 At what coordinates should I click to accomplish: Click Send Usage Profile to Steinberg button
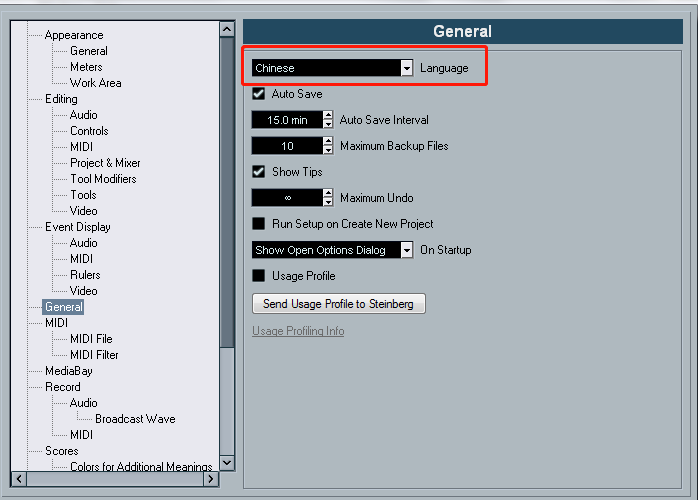339,303
